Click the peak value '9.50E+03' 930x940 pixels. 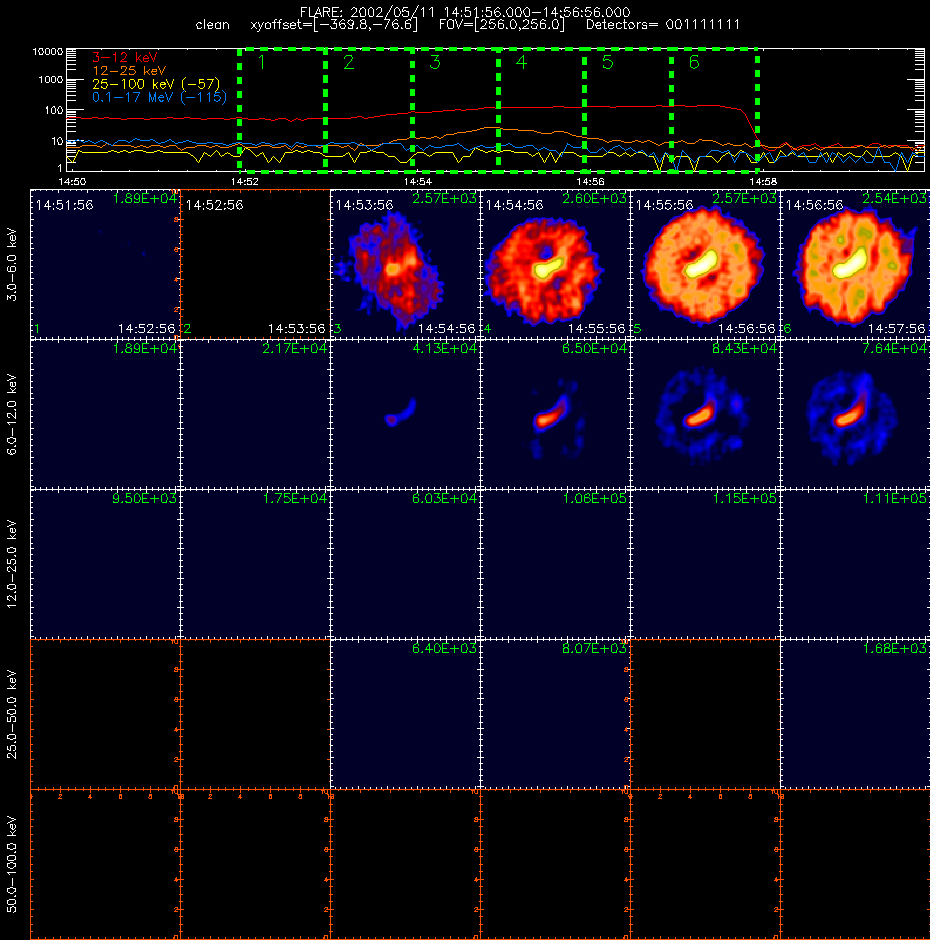(x=145, y=498)
